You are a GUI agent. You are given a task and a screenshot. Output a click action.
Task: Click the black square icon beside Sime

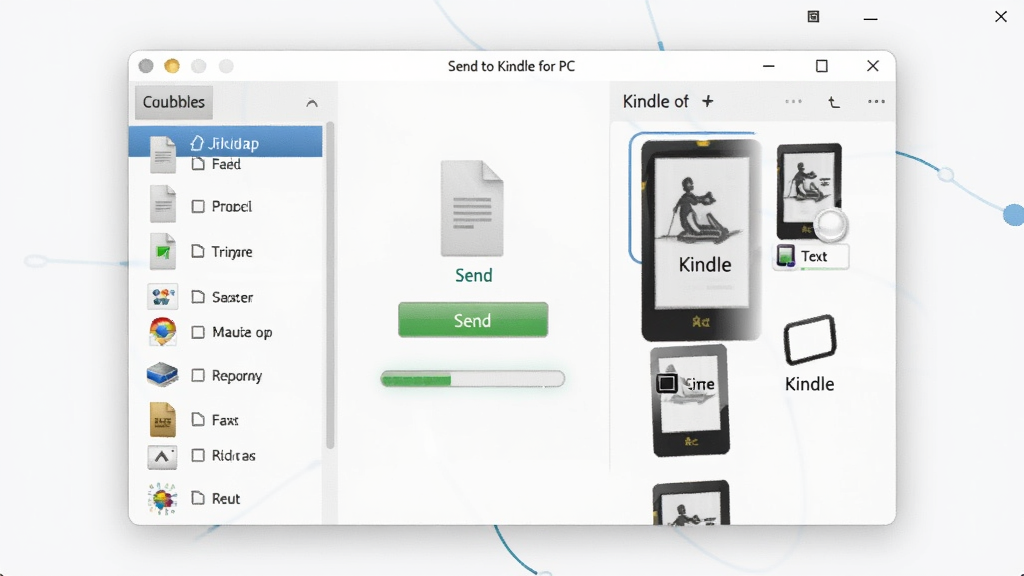pos(667,383)
